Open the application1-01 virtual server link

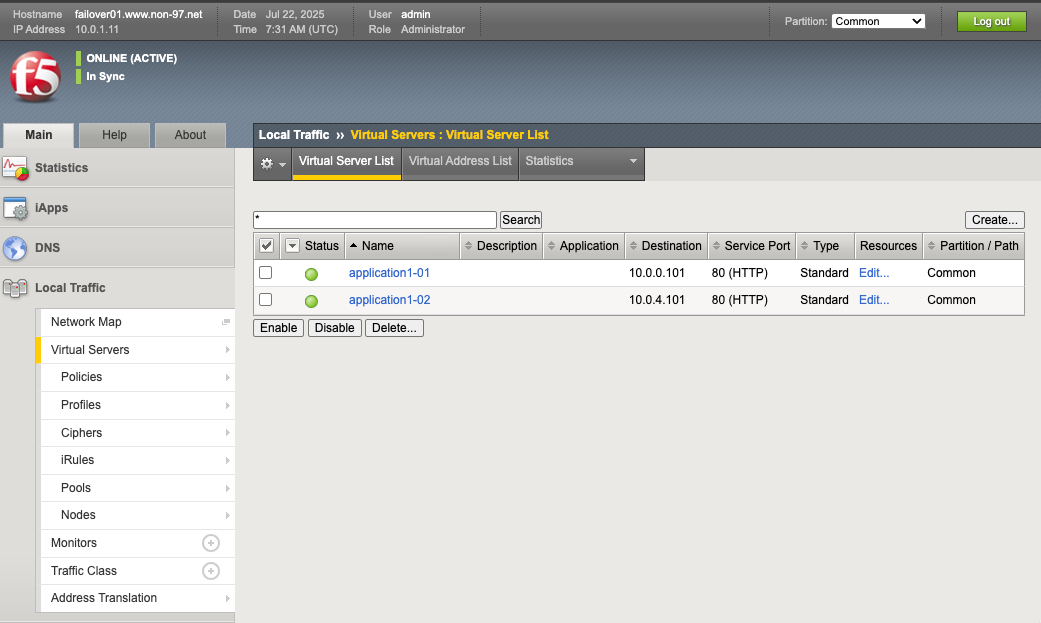pos(389,273)
